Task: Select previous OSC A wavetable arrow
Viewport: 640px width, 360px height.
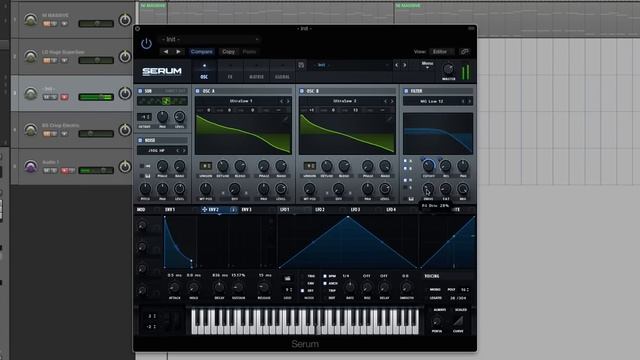Action: (x=281, y=101)
